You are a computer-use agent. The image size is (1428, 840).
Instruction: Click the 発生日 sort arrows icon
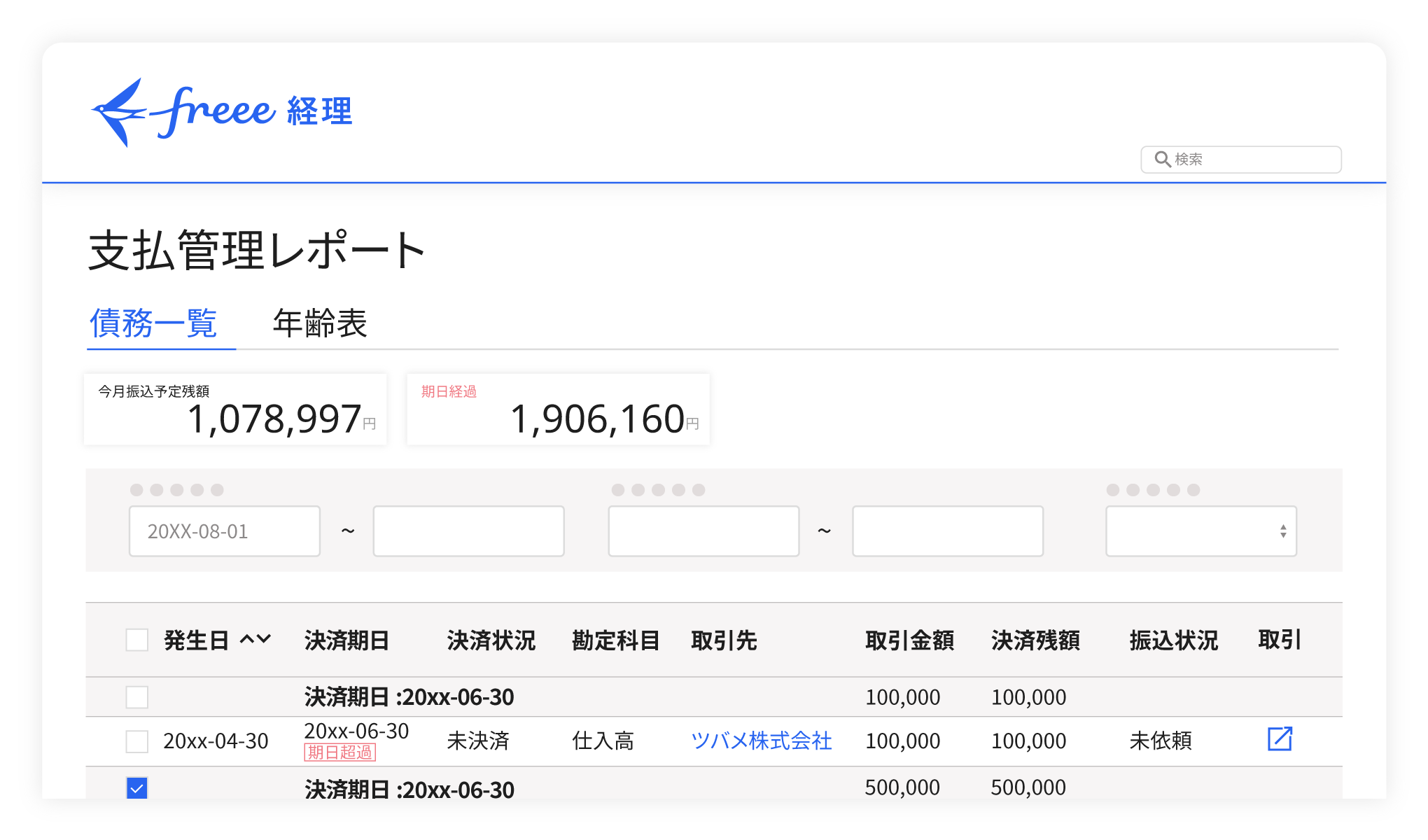255,639
